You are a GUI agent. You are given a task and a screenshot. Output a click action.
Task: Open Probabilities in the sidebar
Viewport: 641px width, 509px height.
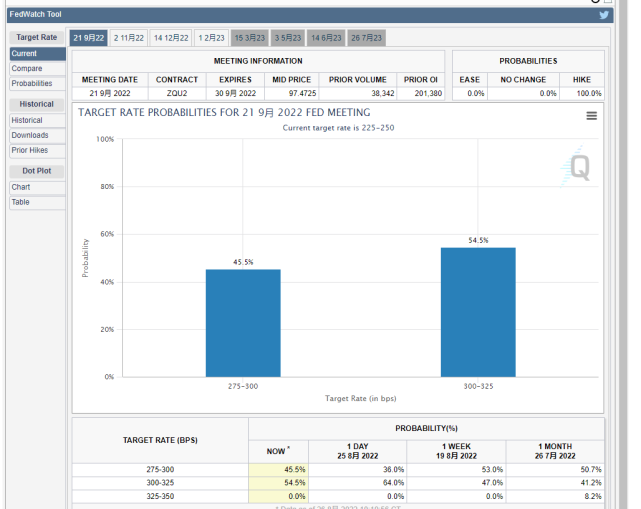[x=32, y=83]
